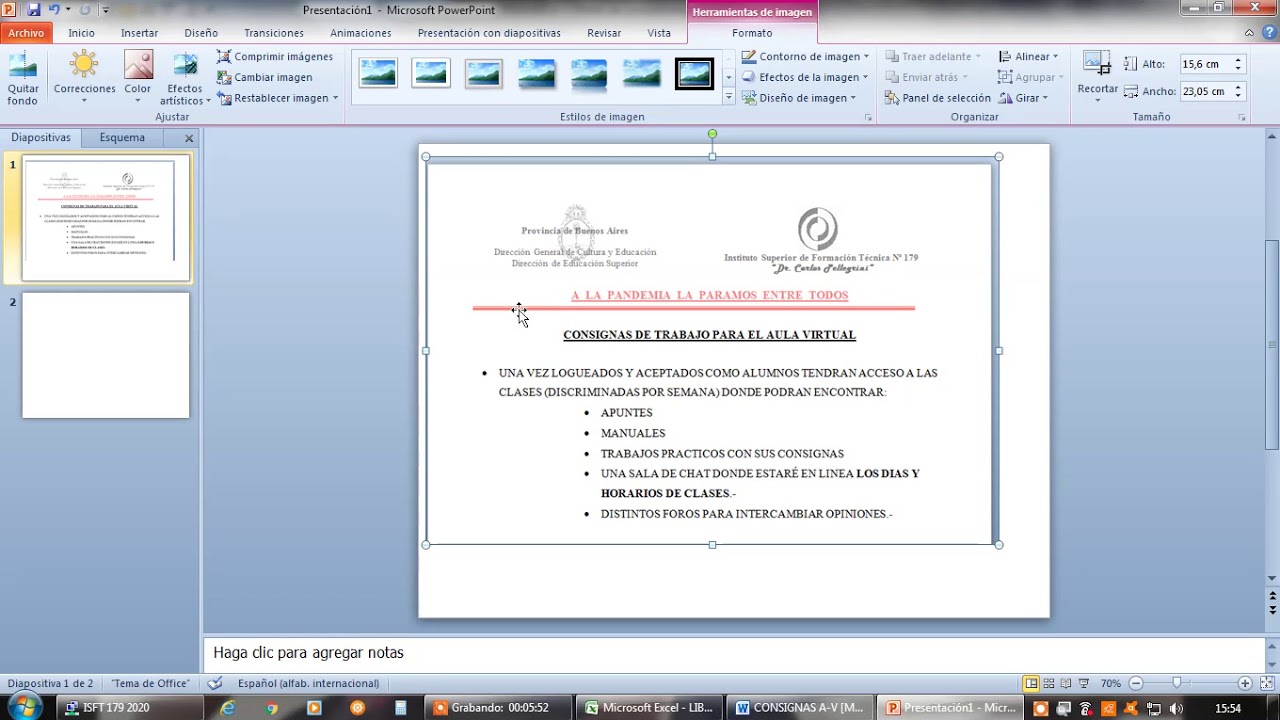Image resolution: width=1280 pixels, height=720 pixels.
Task: Open PowerPoint help question mark icon
Action: (x=1268, y=33)
